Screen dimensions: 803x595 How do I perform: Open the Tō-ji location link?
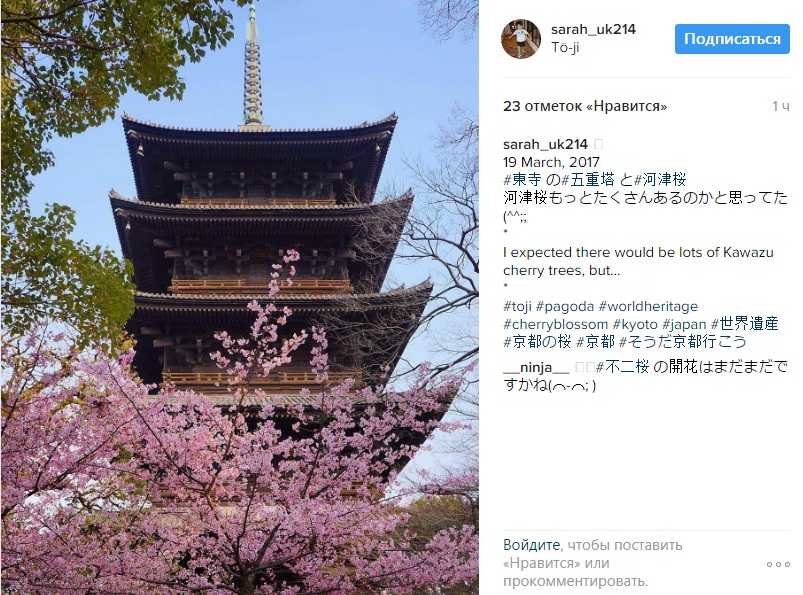565,47
